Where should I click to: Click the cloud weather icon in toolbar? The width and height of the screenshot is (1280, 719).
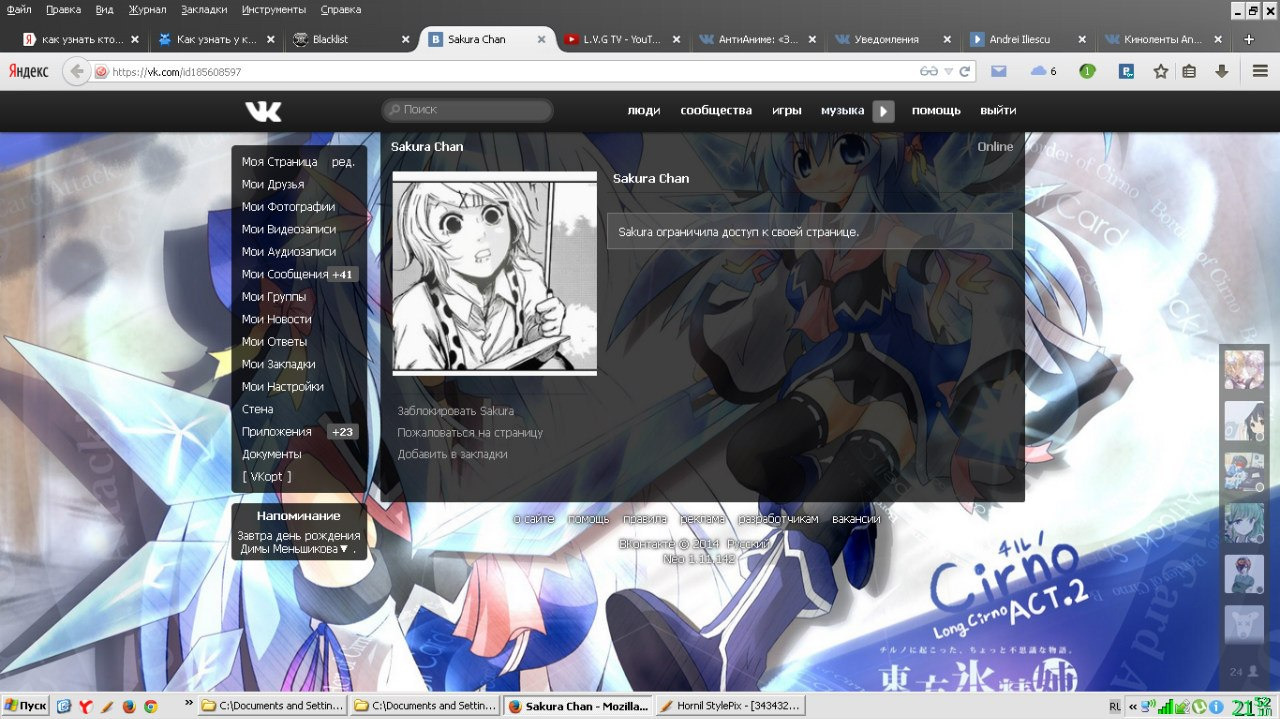tap(1039, 71)
